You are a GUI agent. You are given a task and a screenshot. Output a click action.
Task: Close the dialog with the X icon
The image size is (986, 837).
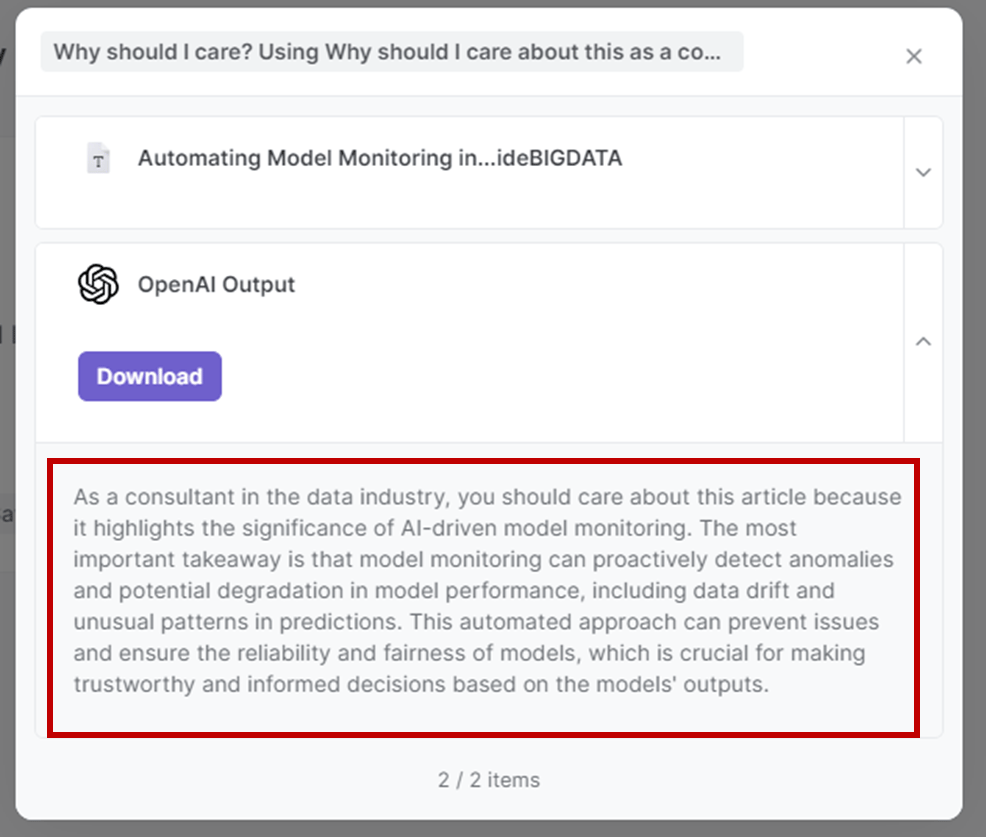pyautogui.click(x=913, y=57)
